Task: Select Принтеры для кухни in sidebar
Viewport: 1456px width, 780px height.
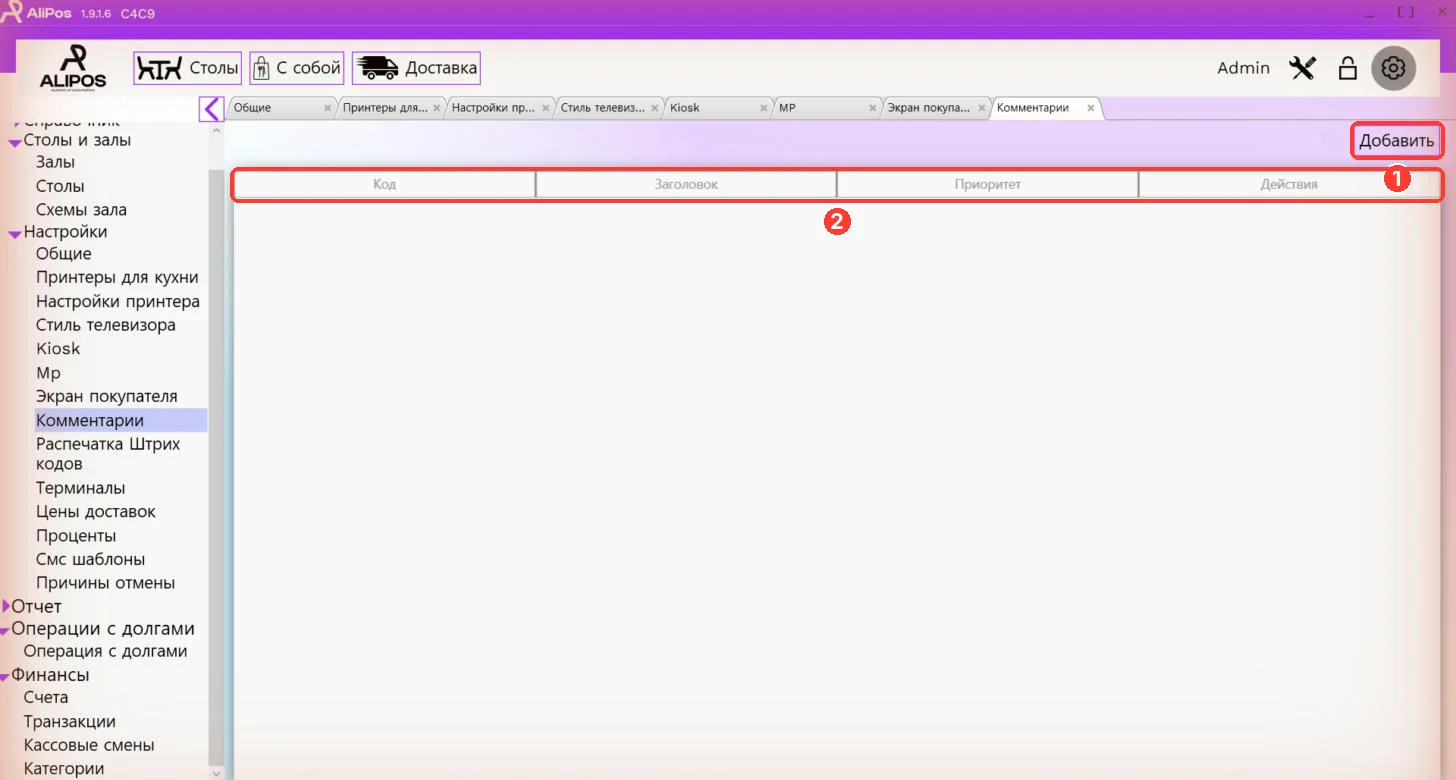Action: (x=117, y=277)
